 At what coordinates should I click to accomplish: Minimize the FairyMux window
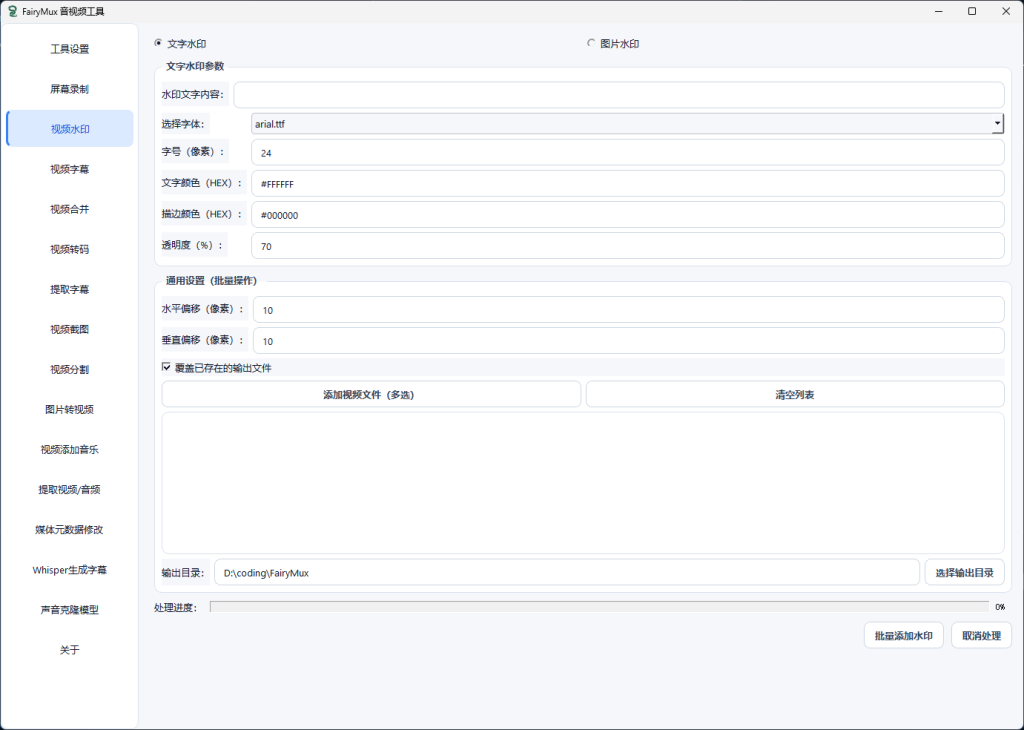938,11
